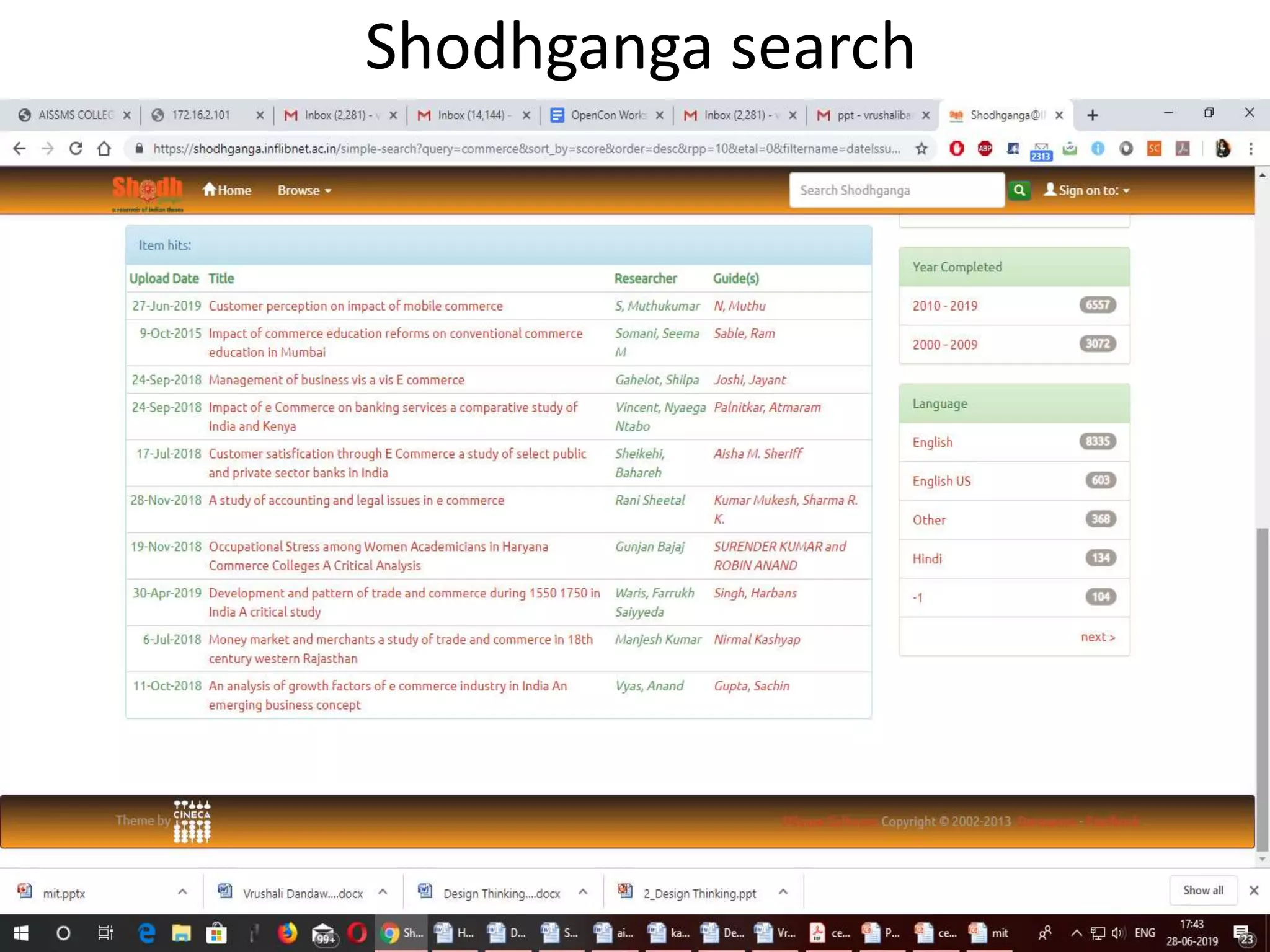
Task: Click researcher name Gahelot, Shilpa
Action: click(657, 380)
